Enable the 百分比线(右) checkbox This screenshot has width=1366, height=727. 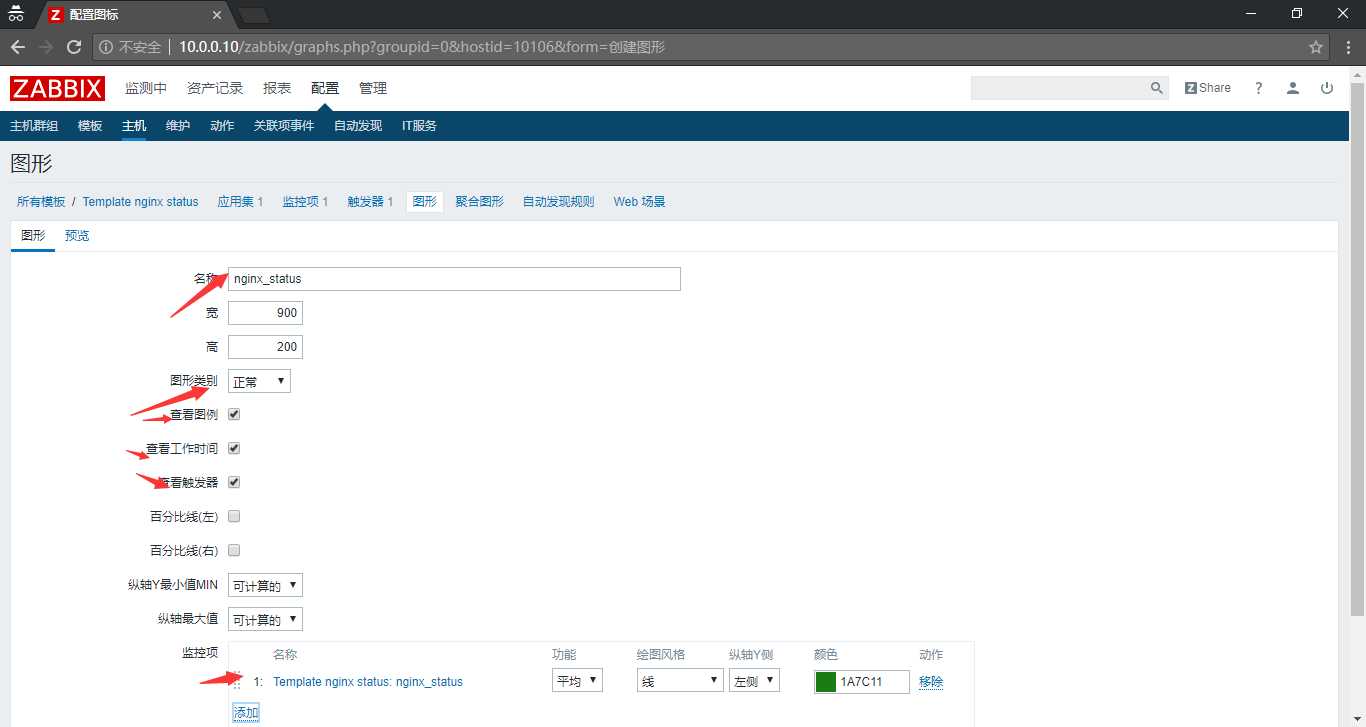pos(234,550)
